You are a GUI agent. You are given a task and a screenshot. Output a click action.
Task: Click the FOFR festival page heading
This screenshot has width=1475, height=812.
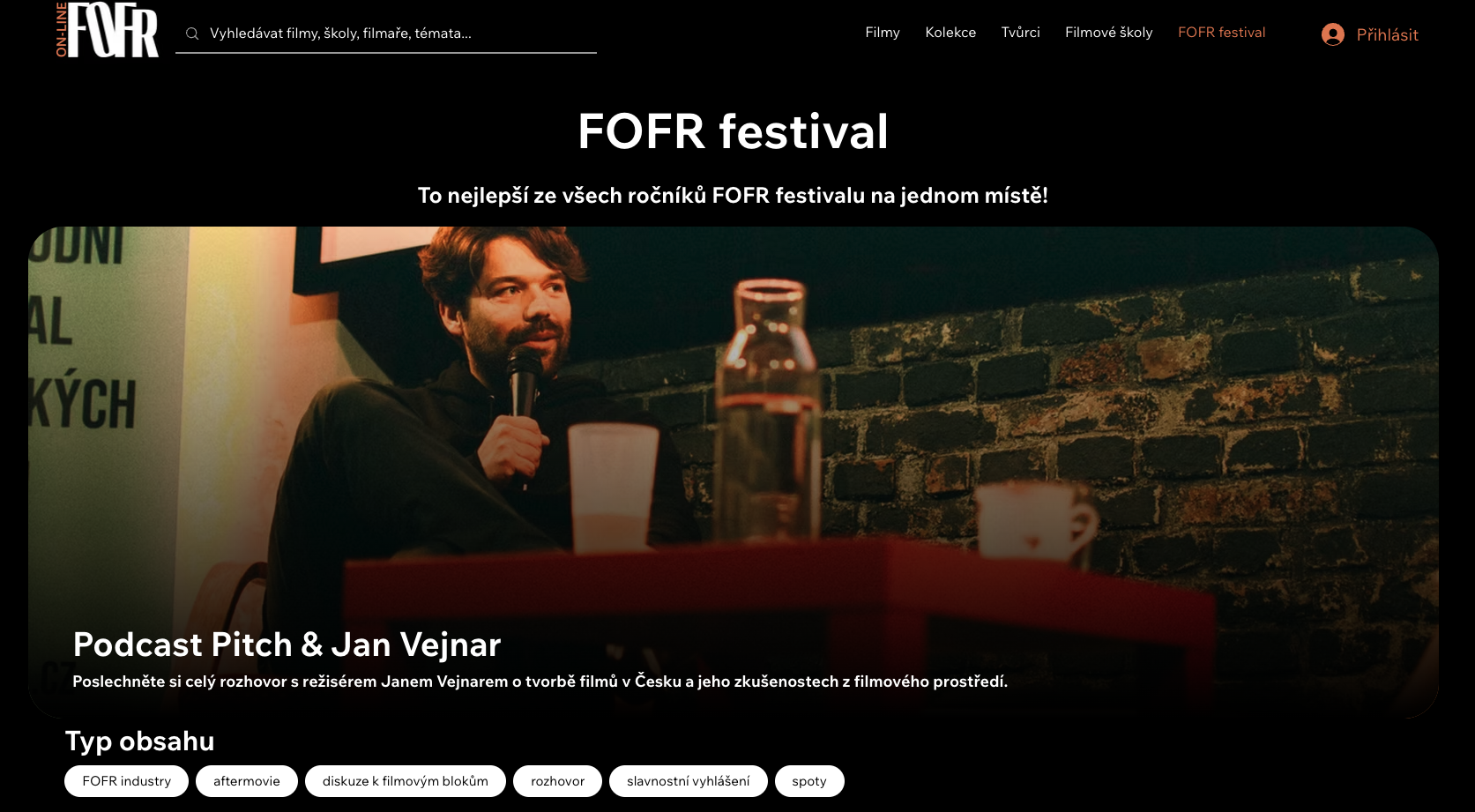(733, 131)
